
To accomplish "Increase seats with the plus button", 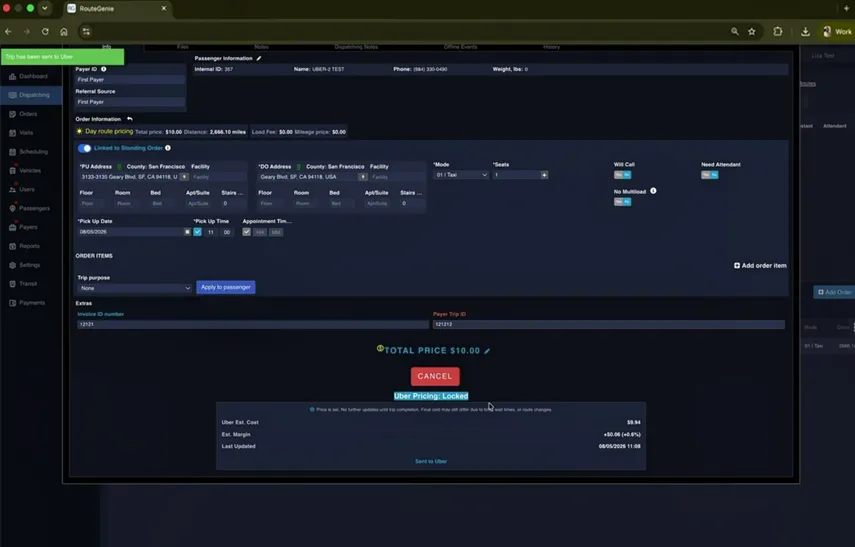I will (x=544, y=175).
